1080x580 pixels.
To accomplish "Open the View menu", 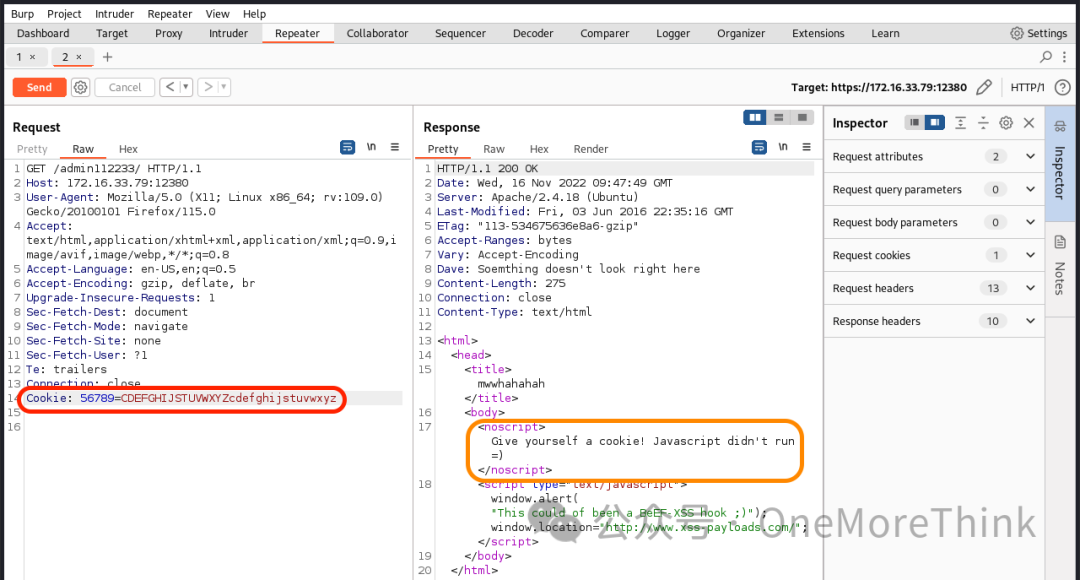I will [x=217, y=14].
